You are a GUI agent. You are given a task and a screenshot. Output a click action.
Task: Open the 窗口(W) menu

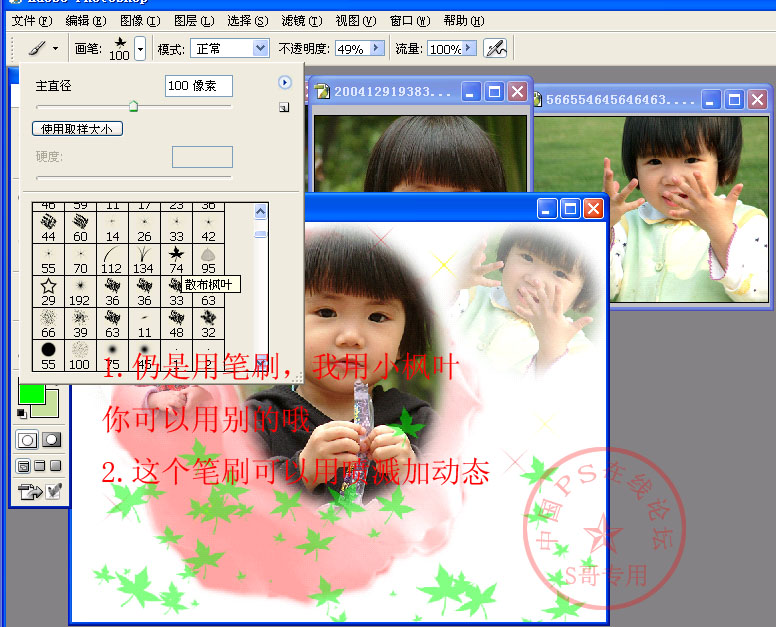[x=410, y=21]
